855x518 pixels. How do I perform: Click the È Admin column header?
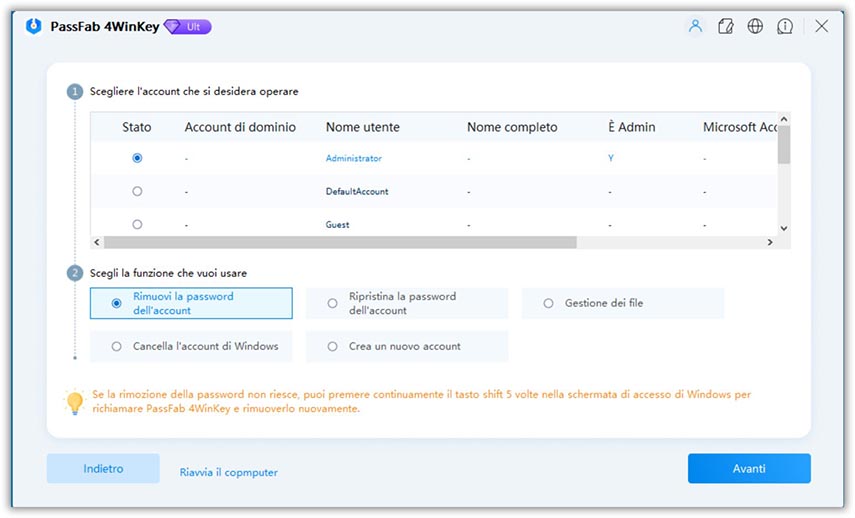click(x=632, y=127)
